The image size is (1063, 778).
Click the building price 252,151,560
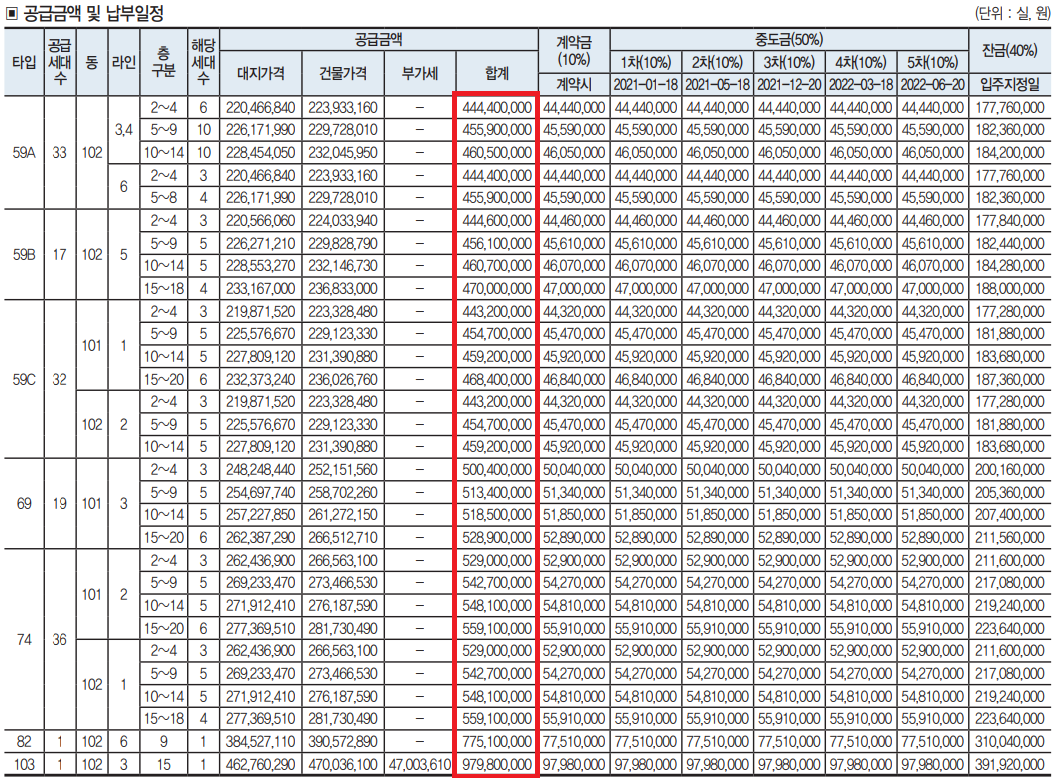pos(342,469)
